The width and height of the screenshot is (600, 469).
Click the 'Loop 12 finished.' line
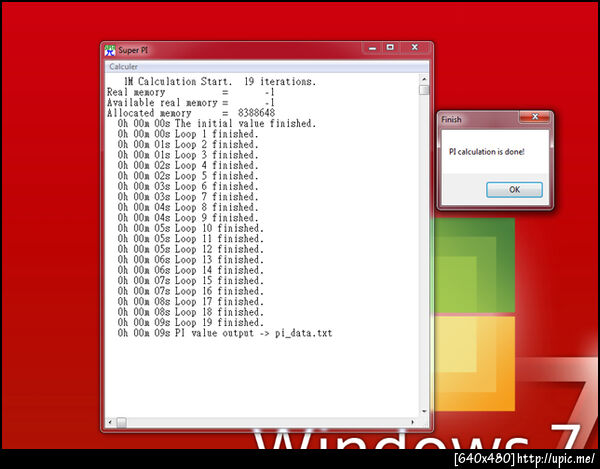coord(191,249)
